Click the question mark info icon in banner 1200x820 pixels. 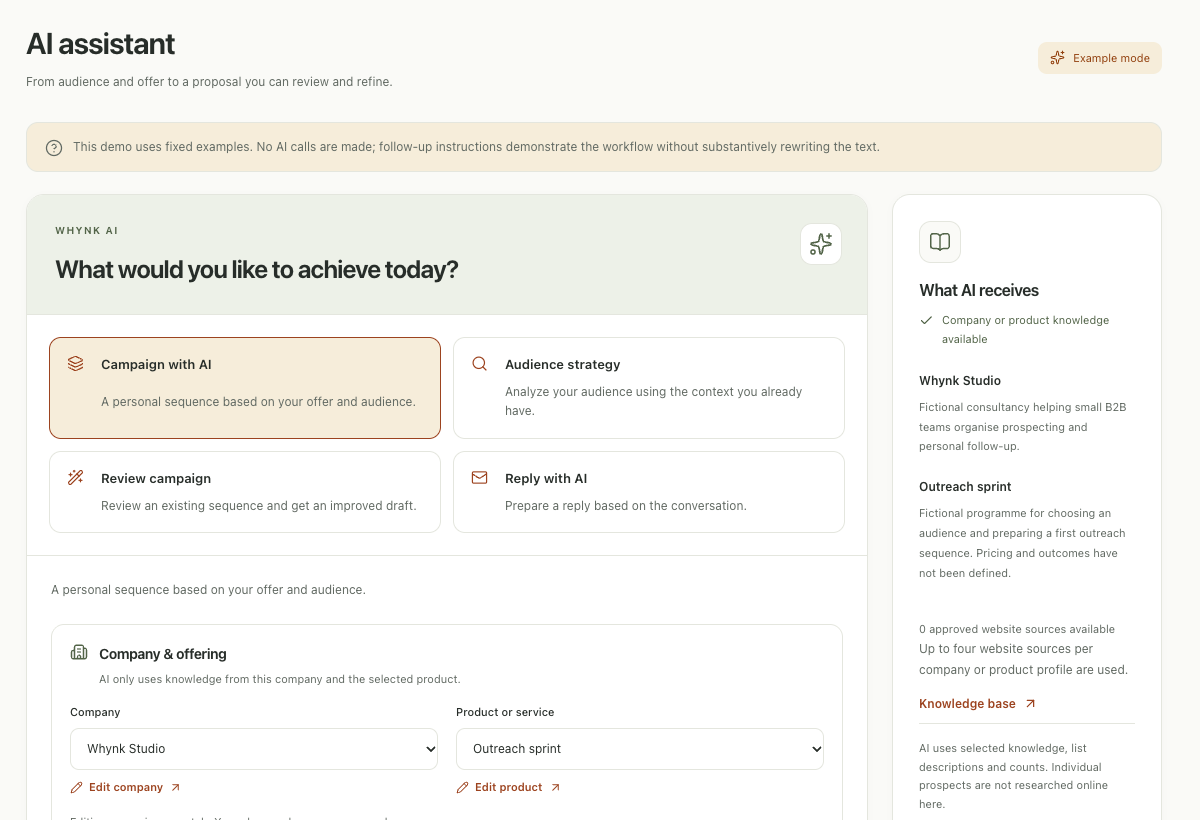pyautogui.click(x=54, y=147)
